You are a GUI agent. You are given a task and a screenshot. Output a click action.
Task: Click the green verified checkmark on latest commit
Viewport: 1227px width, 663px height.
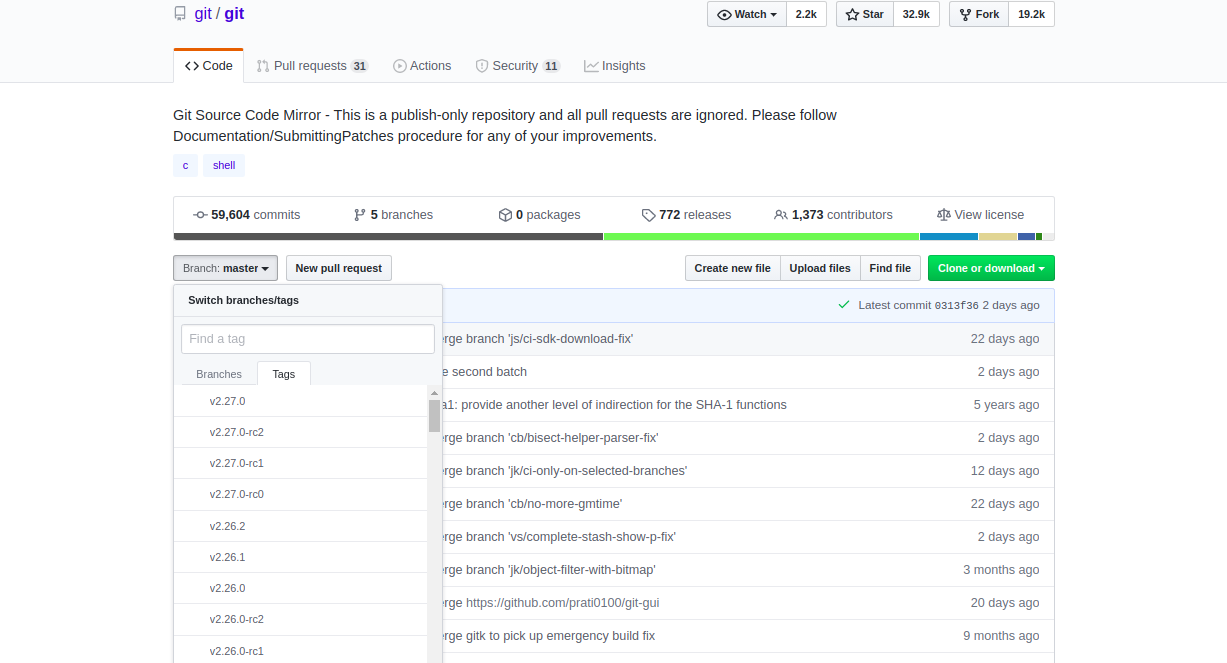coord(845,304)
